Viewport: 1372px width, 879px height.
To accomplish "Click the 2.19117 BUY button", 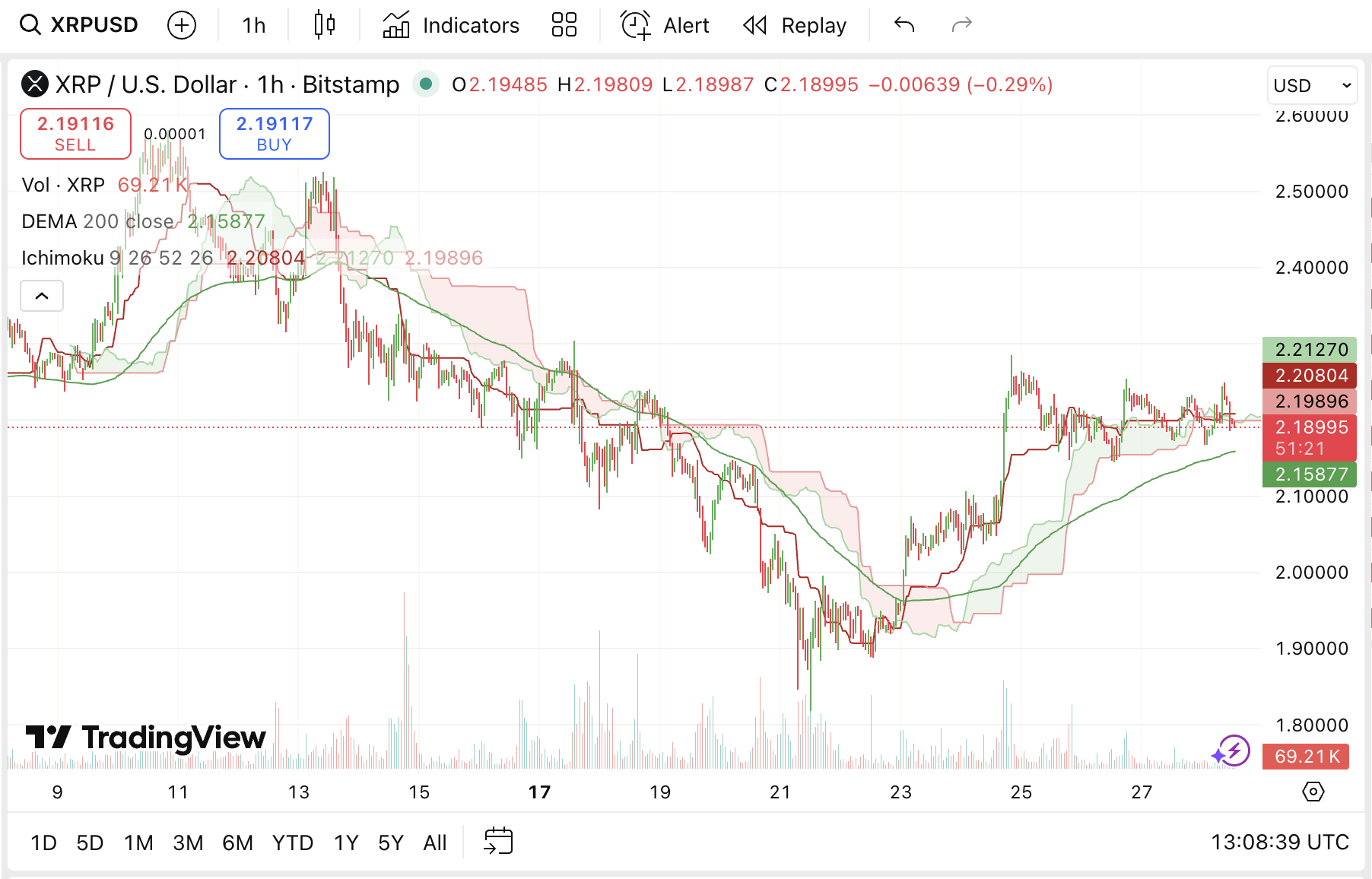I will 274,134.
